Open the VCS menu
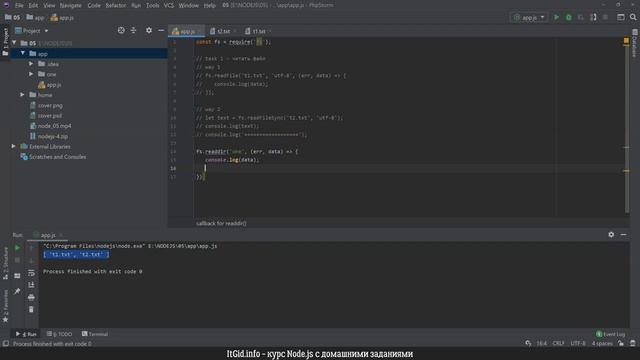Screen dimensions: 640x360 pos(169,5)
